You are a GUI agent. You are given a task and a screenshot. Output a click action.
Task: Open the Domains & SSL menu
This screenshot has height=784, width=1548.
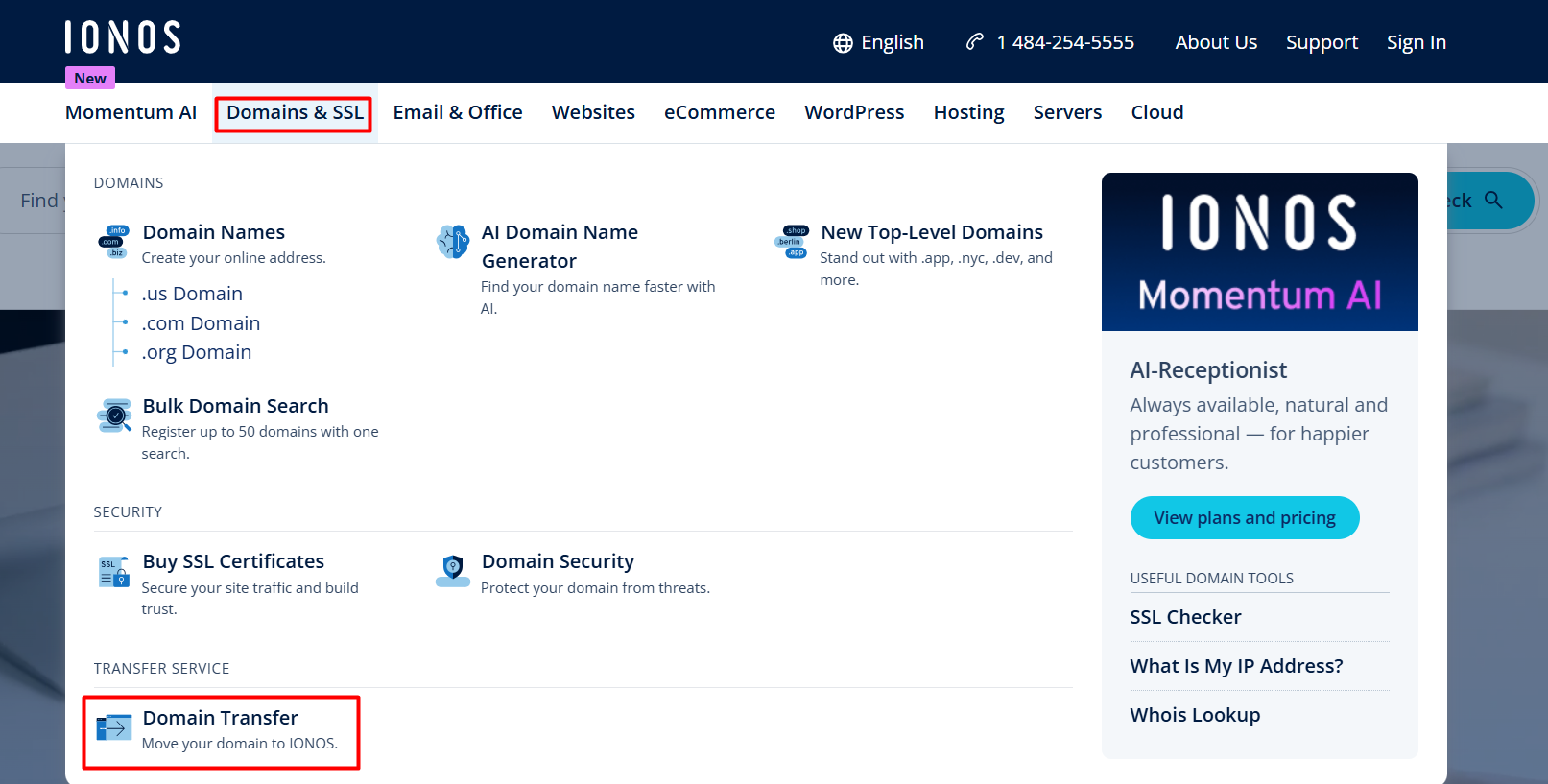(x=295, y=112)
